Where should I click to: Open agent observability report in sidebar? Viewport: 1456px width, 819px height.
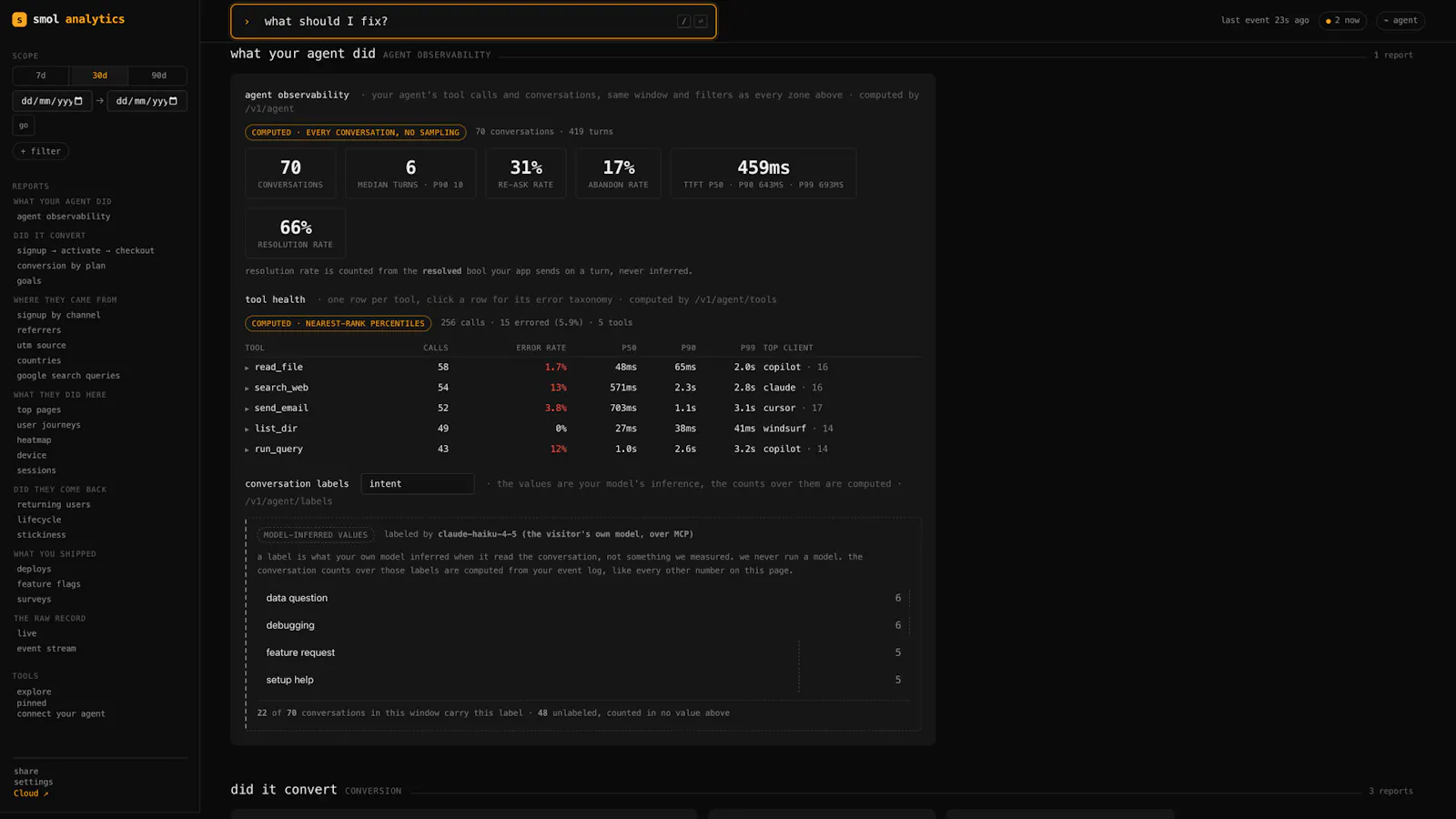pos(64,217)
